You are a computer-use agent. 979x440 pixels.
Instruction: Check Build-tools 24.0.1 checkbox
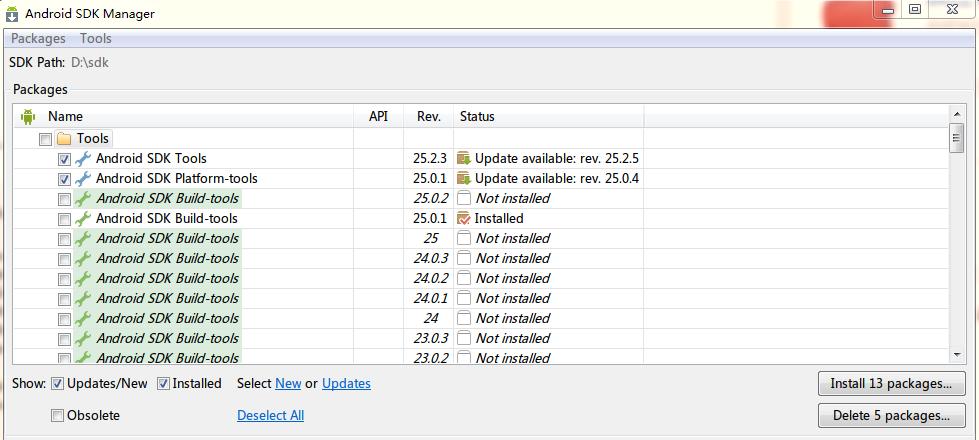[x=64, y=299]
